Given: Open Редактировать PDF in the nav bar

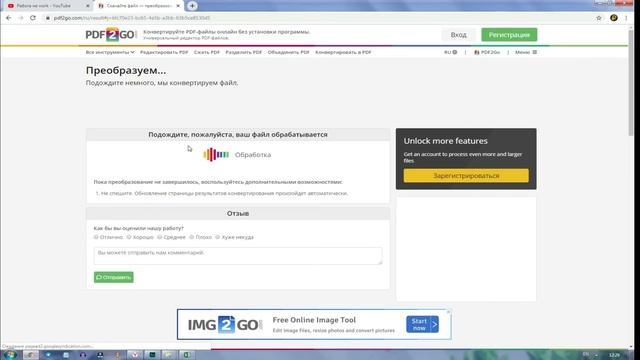Looking at the screenshot, I should 164,52.
